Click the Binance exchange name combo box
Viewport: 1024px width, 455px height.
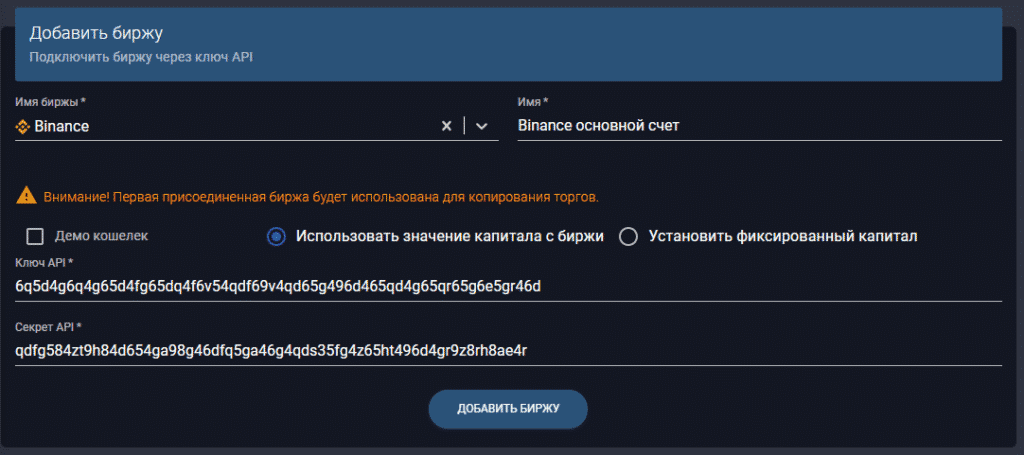click(x=257, y=126)
